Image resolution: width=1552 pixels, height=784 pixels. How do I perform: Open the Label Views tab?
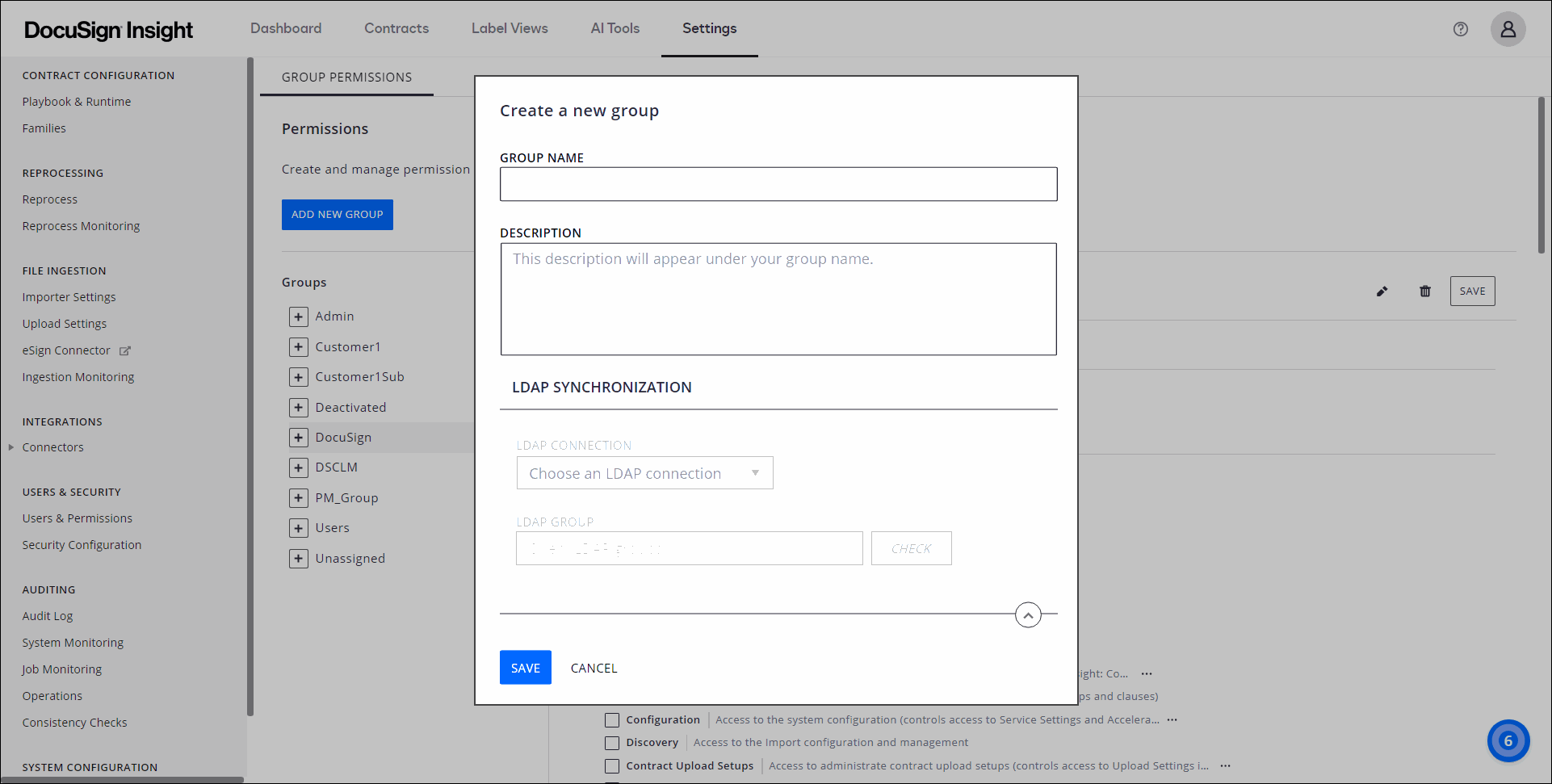coord(510,28)
